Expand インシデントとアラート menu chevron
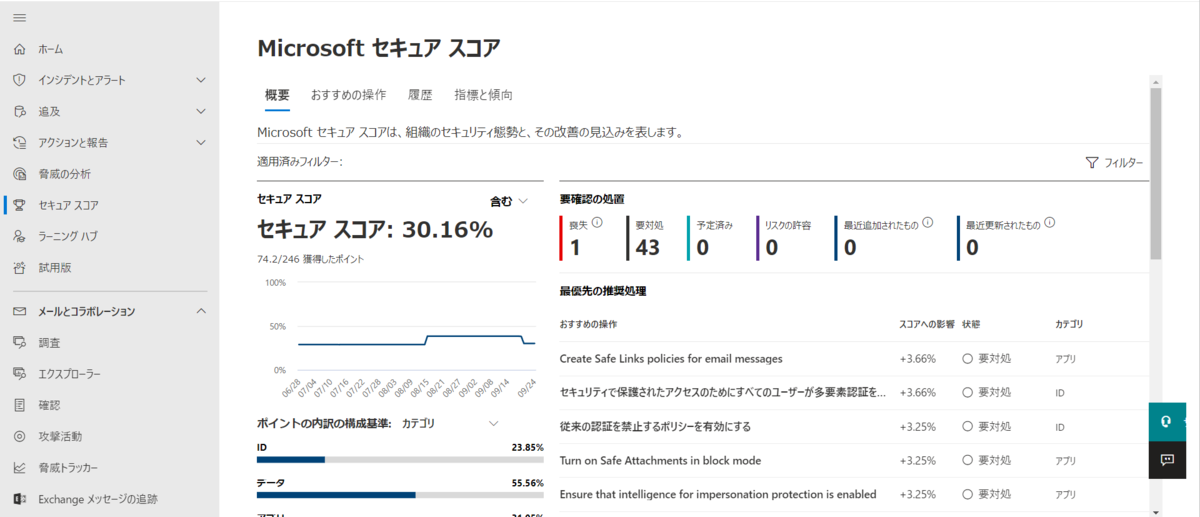The width and height of the screenshot is (1200, 517). tap(201, 80)
